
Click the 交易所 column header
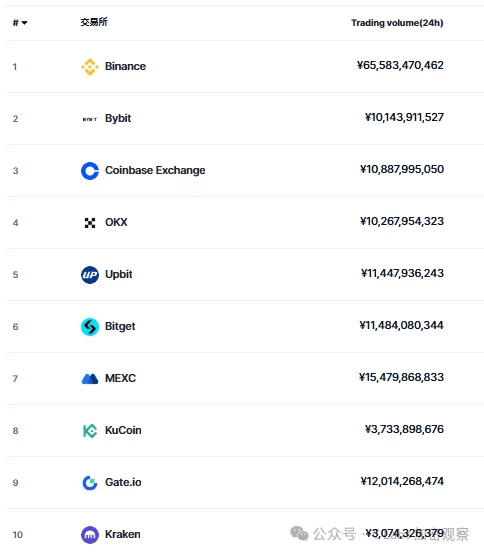pos(94,22)
